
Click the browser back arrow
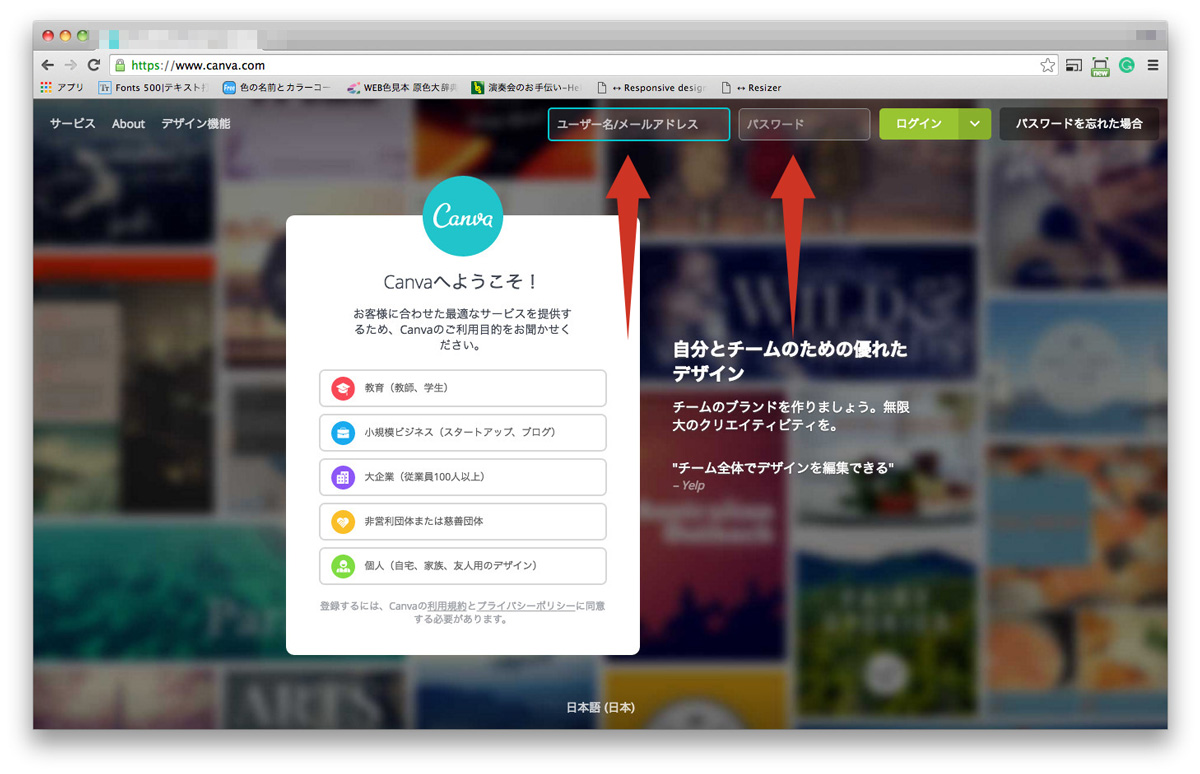(x=47, y=65)
